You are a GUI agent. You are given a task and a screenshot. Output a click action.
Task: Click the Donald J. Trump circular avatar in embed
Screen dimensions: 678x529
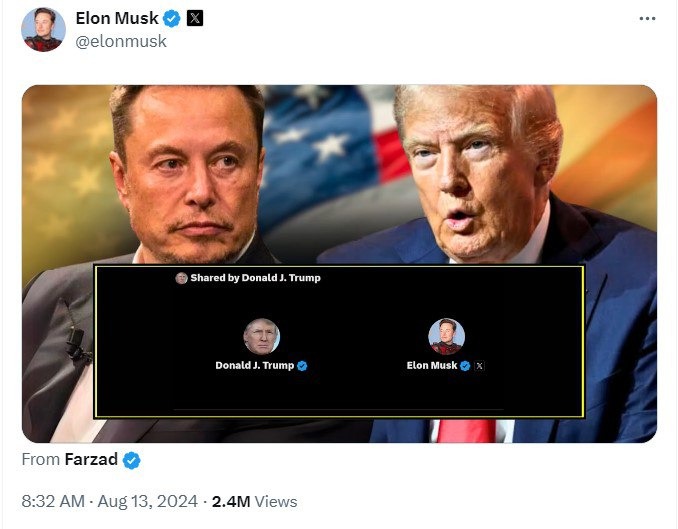point(261,336)
